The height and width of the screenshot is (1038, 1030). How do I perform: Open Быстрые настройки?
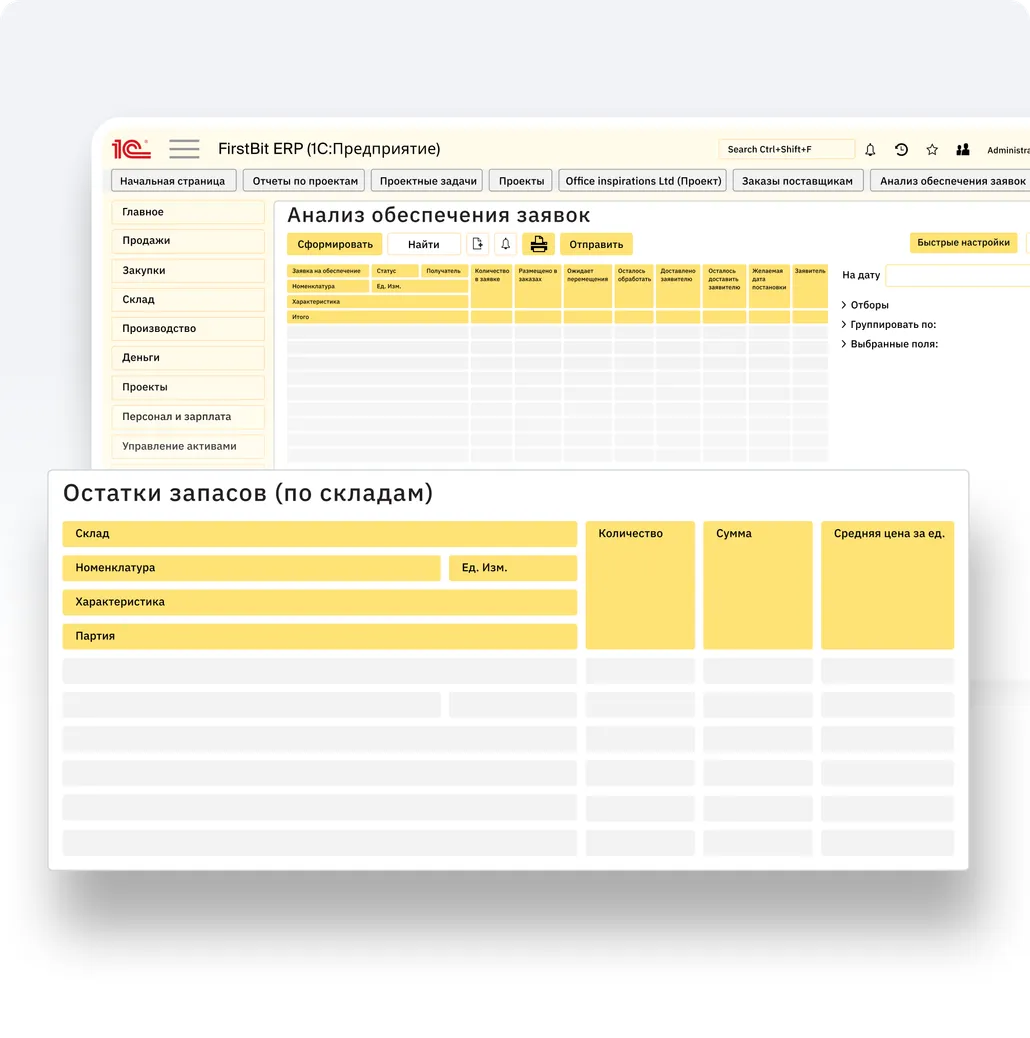click(x=963, y=243)
